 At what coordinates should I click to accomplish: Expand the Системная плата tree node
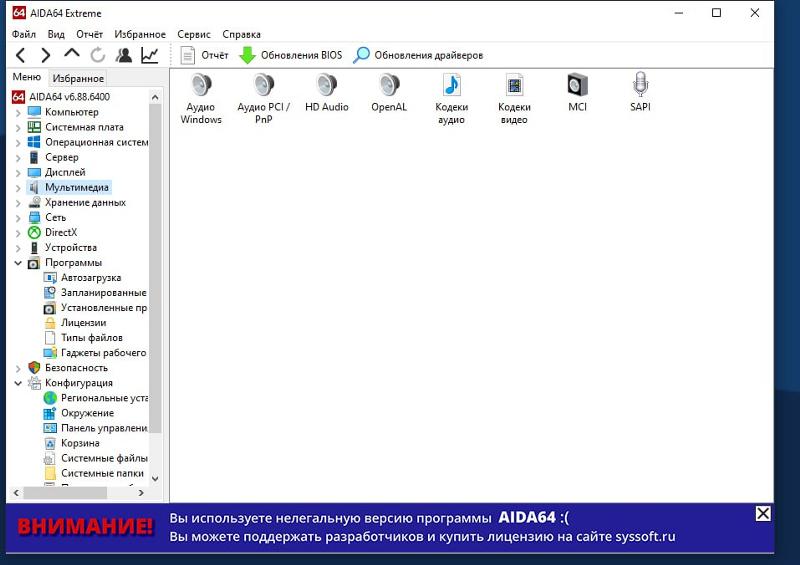click(18, 128)
